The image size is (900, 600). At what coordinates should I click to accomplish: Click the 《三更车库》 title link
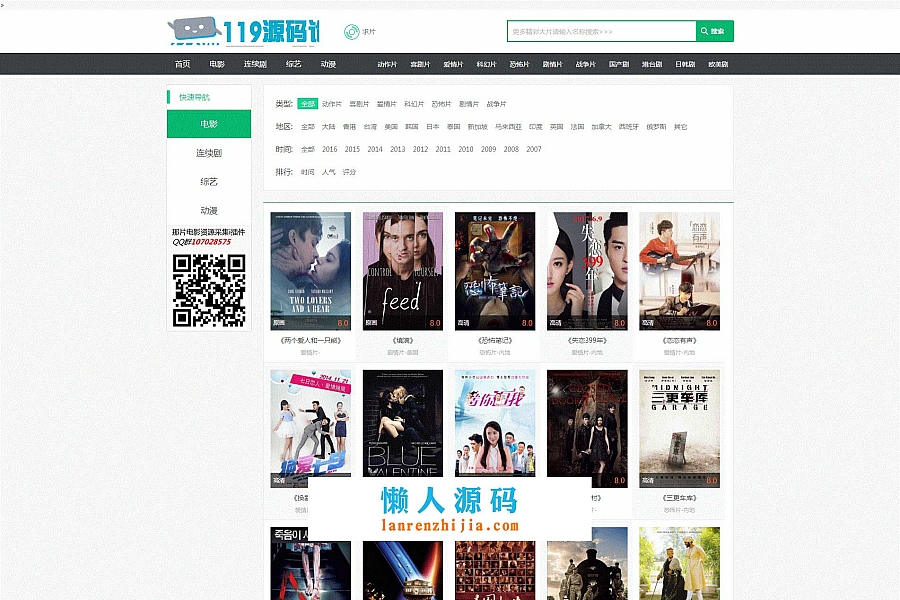[x=680, y=498]
